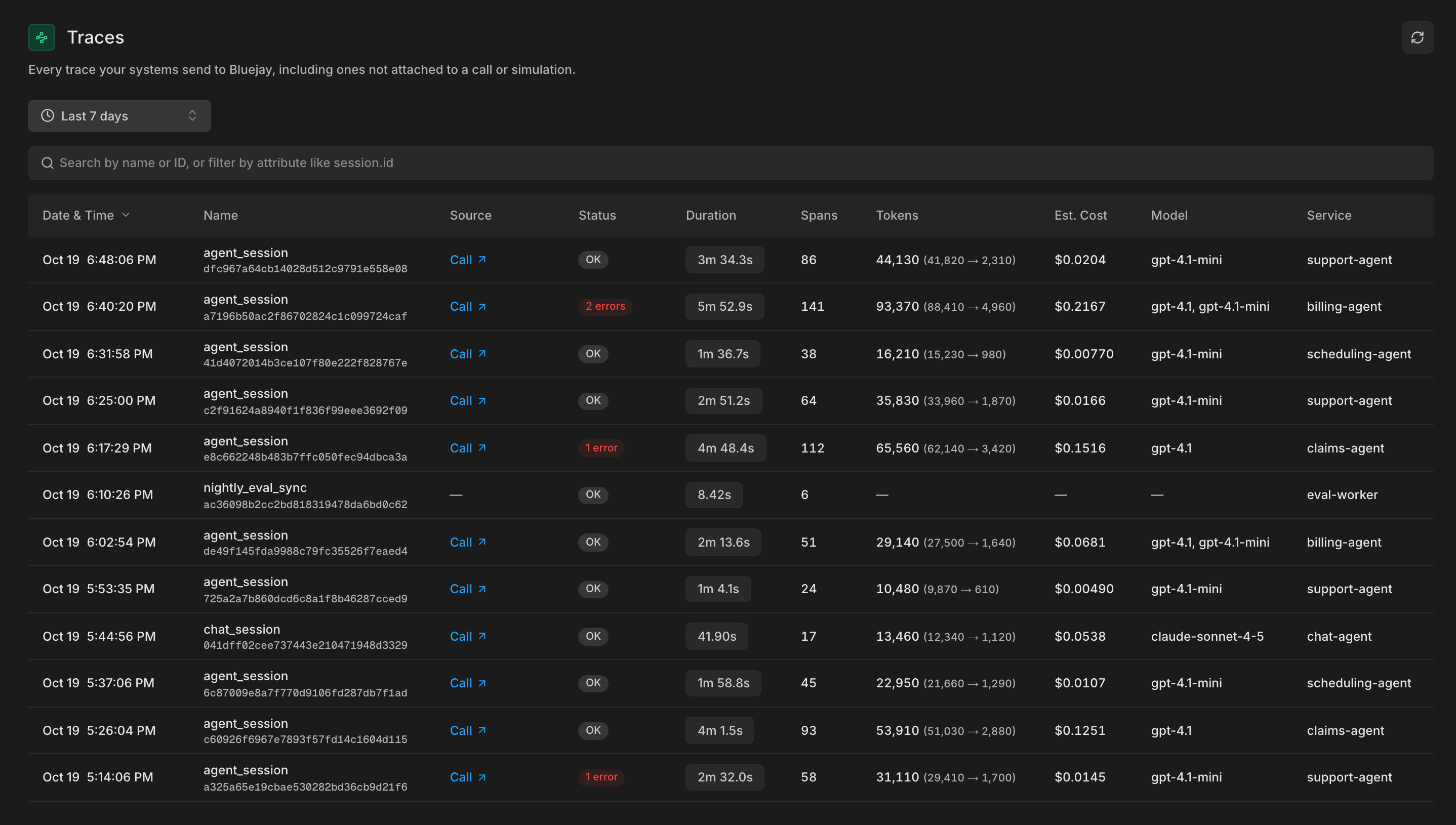This screenshot has height=825, width=1456.
Task: Sort by the Date & Time column header
Action: pyautogui.click(x=86, y=215)
